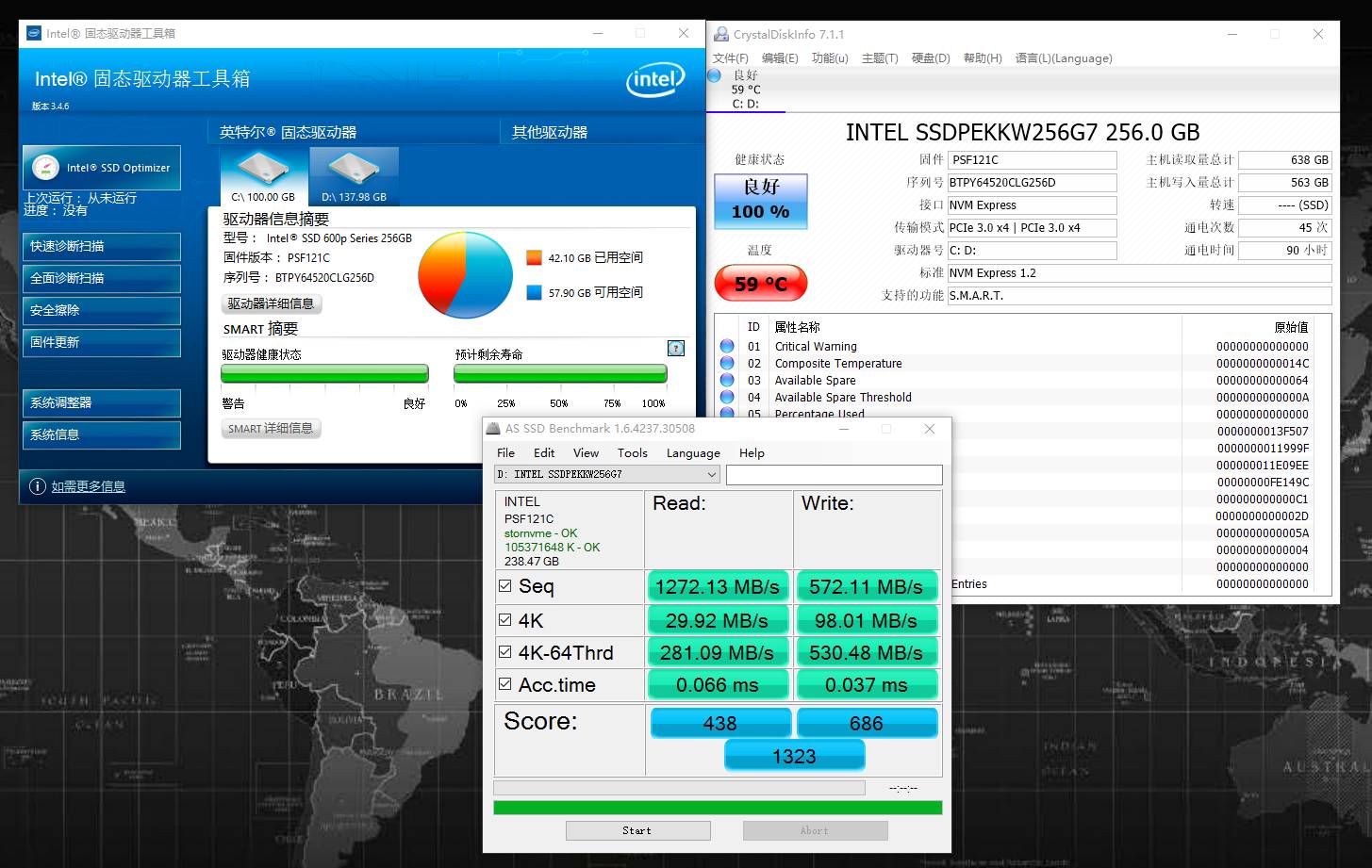Click the 全面诊断扫描 button

point(102,278)
